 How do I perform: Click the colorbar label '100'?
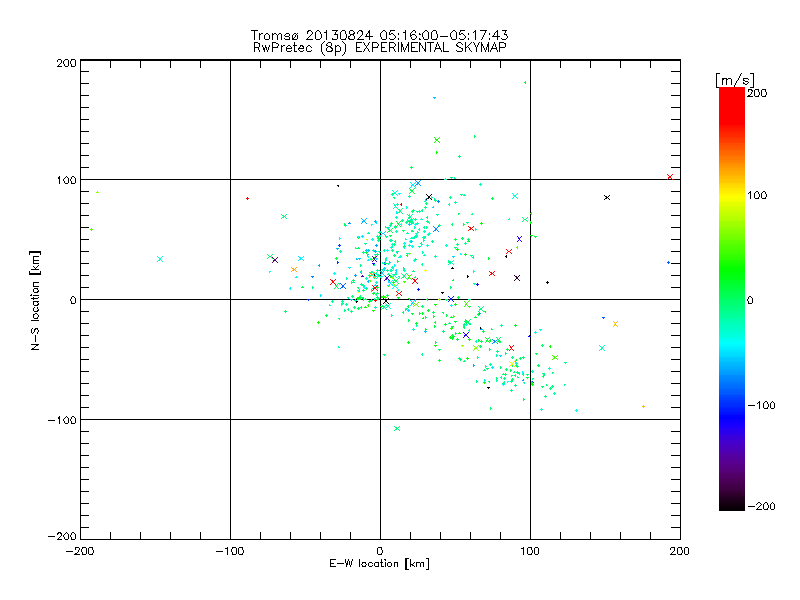(757, 195)
